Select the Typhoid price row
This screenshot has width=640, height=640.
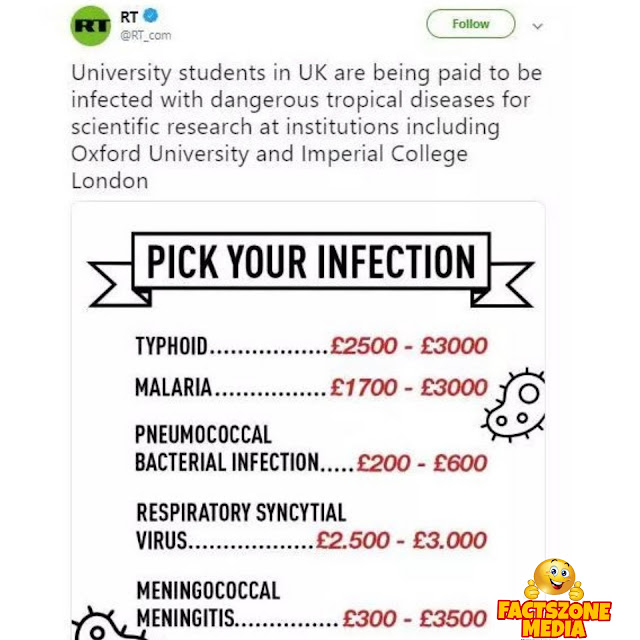pyautogui.click(x=311, y=346)
